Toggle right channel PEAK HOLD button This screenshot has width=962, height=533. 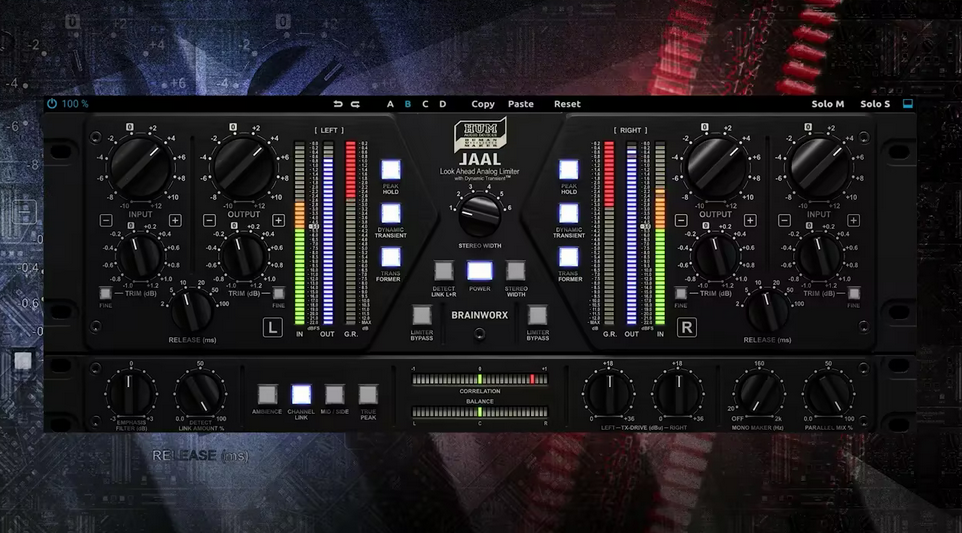point(569,170)
